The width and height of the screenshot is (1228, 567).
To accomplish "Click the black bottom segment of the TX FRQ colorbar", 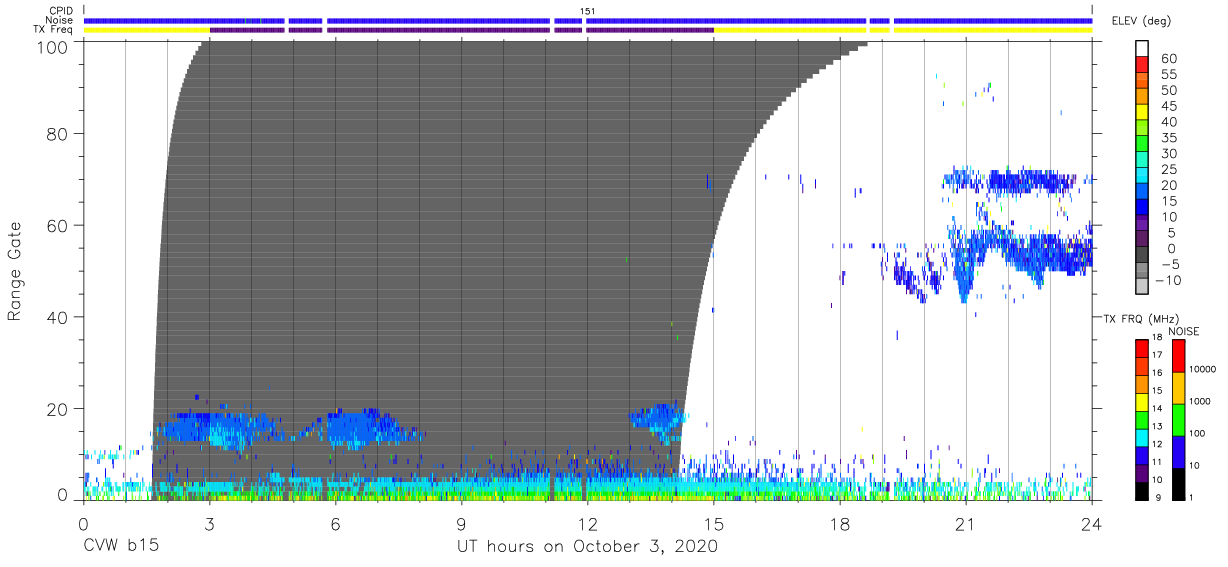I will [x=1141, y=489].
